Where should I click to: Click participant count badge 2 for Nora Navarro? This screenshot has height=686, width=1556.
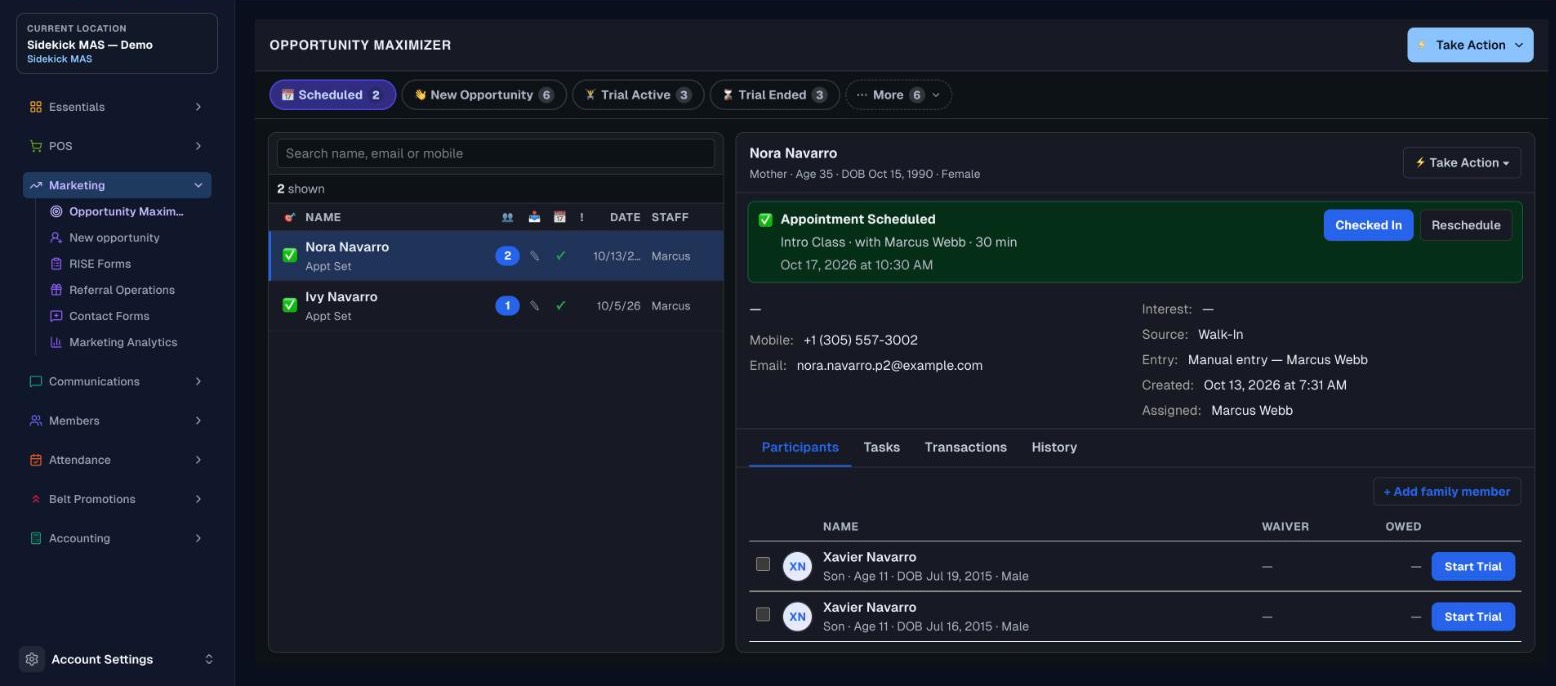(x=507, y=256)
